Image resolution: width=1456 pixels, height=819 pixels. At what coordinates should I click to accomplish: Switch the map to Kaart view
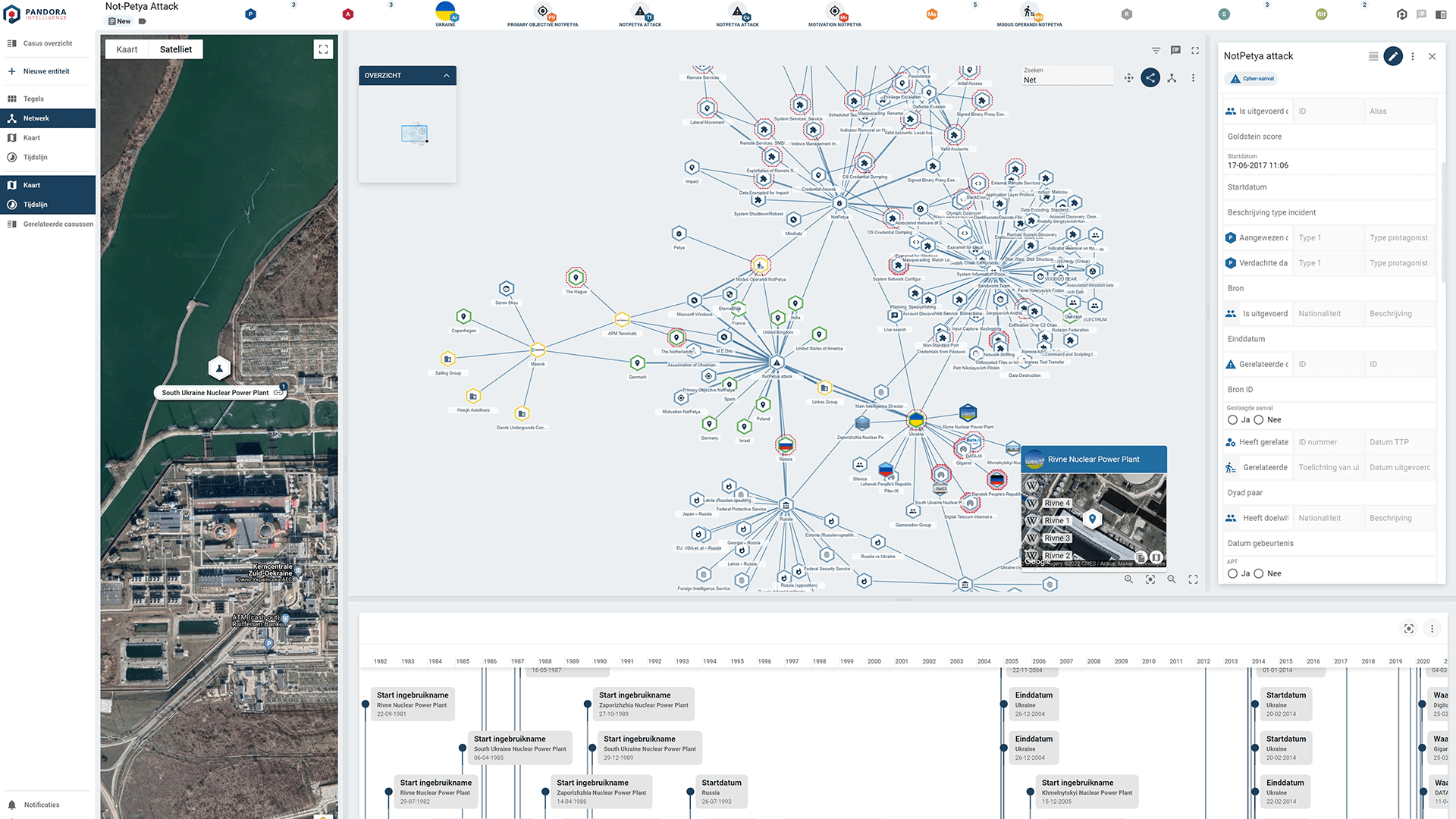127,49
